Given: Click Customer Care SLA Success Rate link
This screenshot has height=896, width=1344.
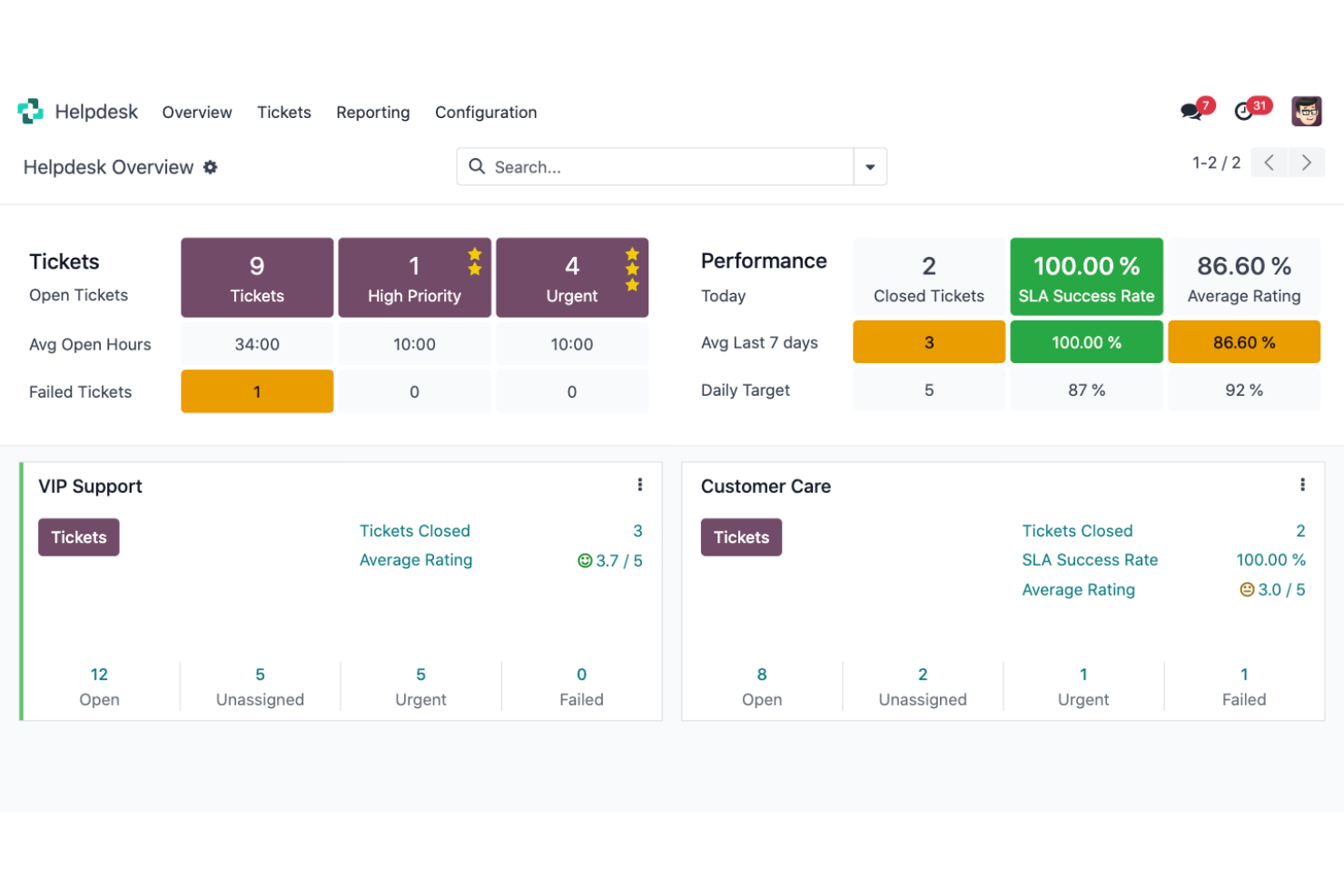Looking at the screenshot, I should coord(1091,560).
